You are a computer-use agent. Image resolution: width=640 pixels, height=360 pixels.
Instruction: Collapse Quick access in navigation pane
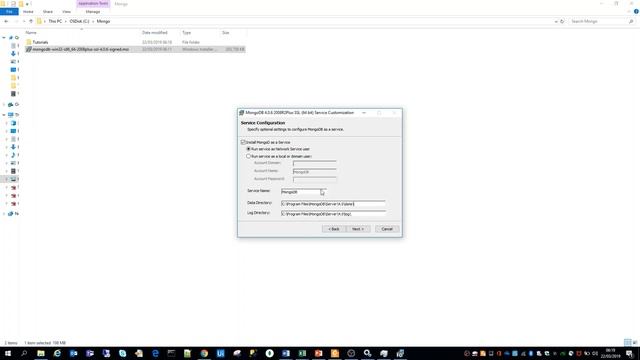tap(4, 38)
